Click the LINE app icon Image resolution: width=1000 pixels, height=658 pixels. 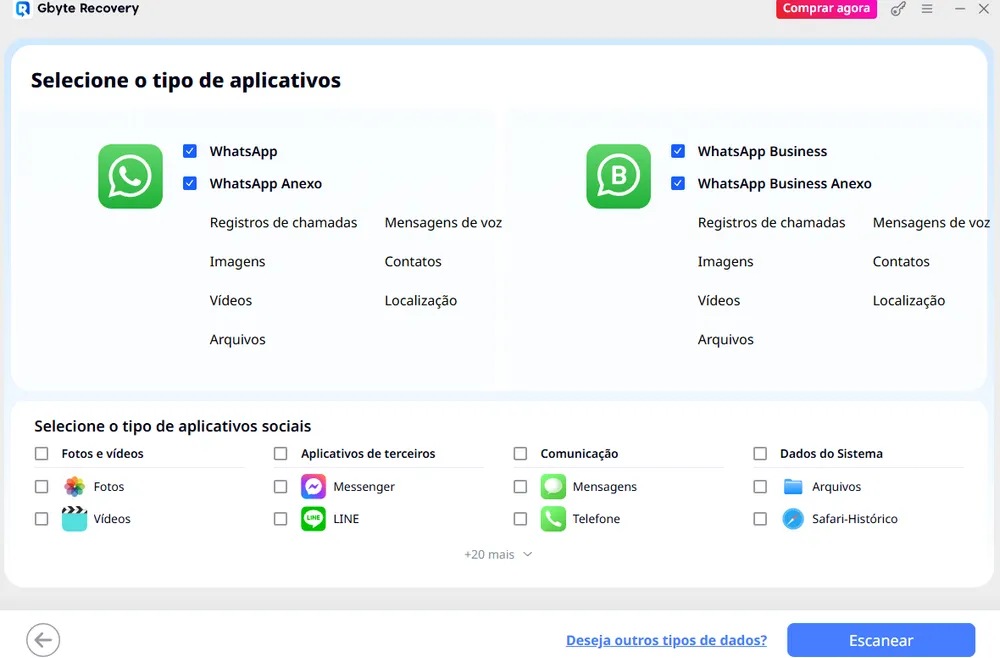pos(314,518)
